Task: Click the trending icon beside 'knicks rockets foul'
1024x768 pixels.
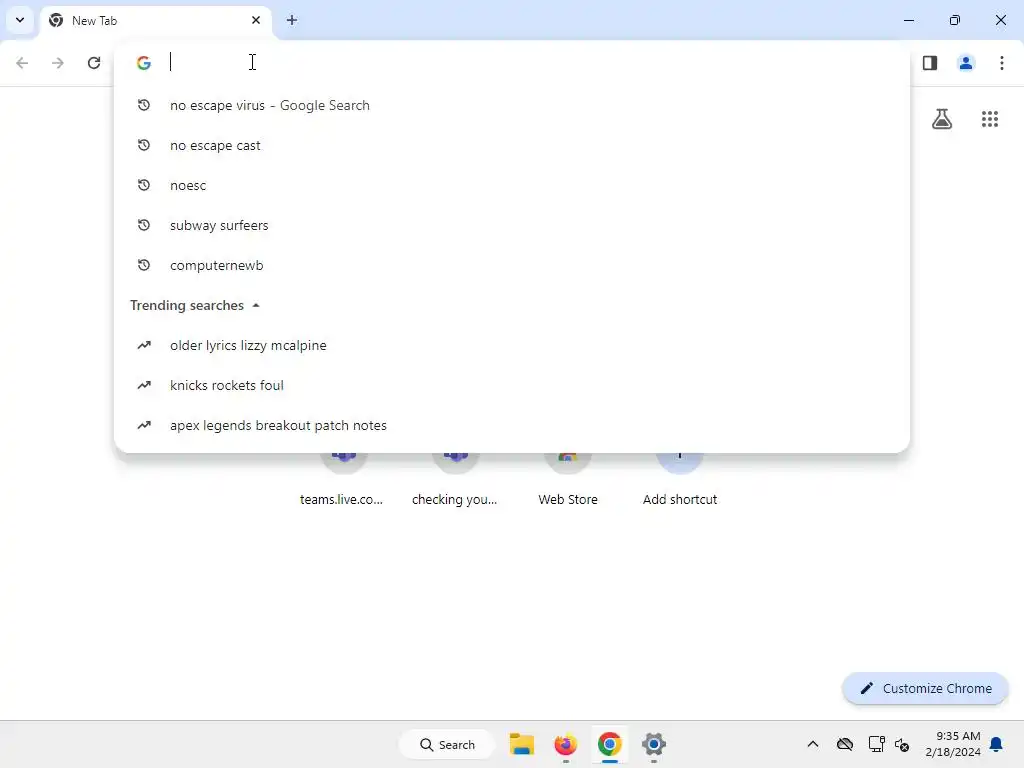Action: (x=144, y=385)
